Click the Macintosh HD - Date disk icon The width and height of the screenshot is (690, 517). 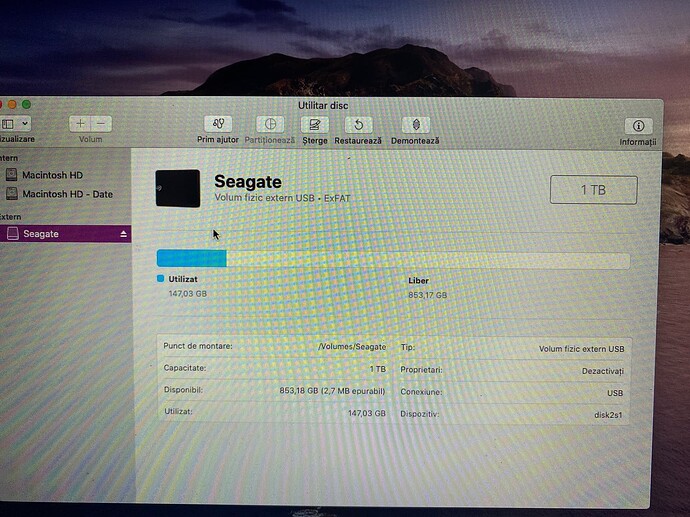coord(12,194)
